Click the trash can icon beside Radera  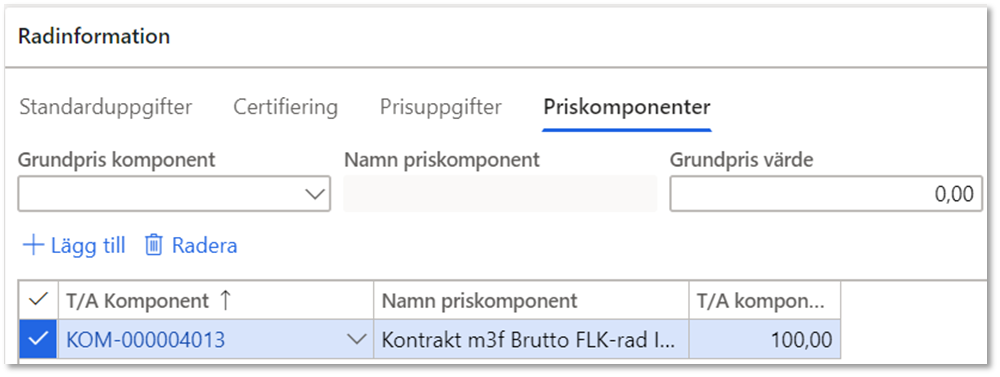tap(154, 246)
